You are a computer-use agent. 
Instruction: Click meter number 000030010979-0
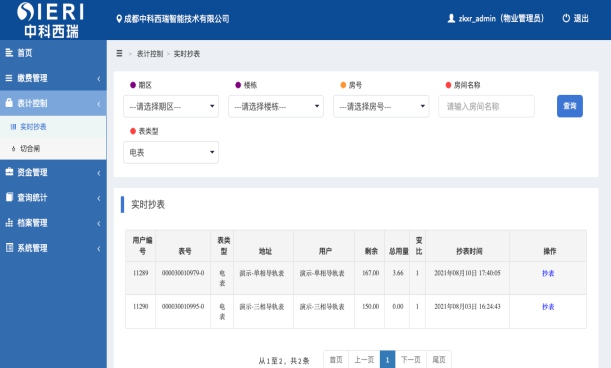pos(183,273)
